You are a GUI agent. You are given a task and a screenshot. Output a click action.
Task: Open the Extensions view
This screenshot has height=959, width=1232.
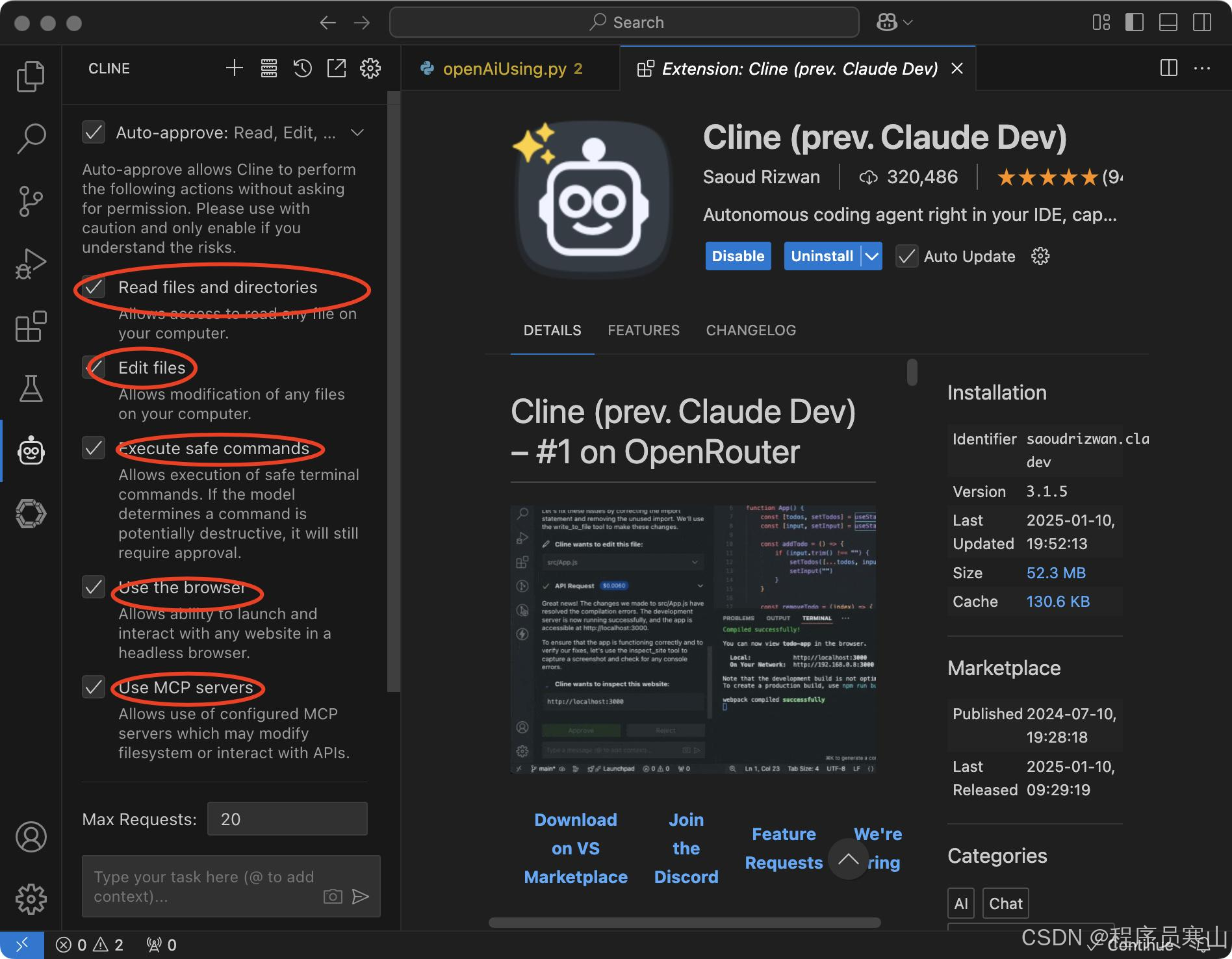tap(31, 326)
